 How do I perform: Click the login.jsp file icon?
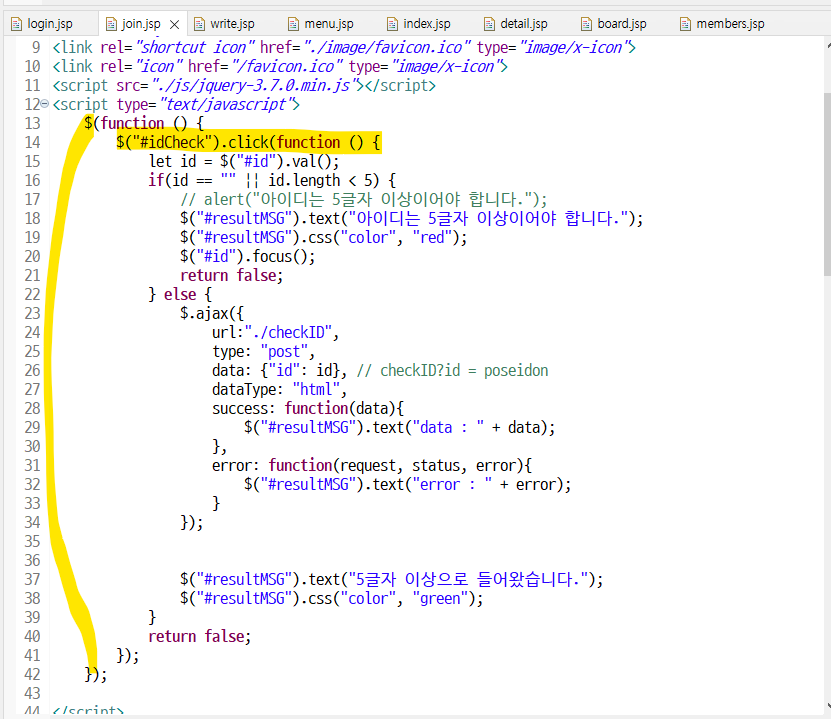tap(16, 24)
